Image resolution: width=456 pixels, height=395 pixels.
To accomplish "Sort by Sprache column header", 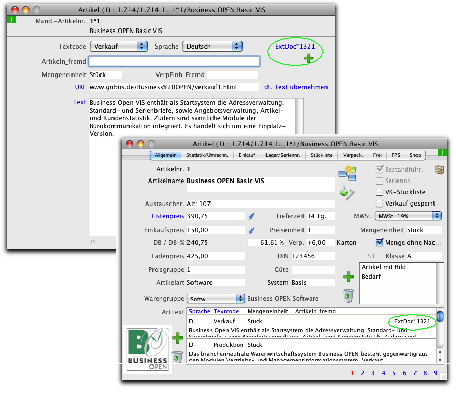I will point(199,311).
